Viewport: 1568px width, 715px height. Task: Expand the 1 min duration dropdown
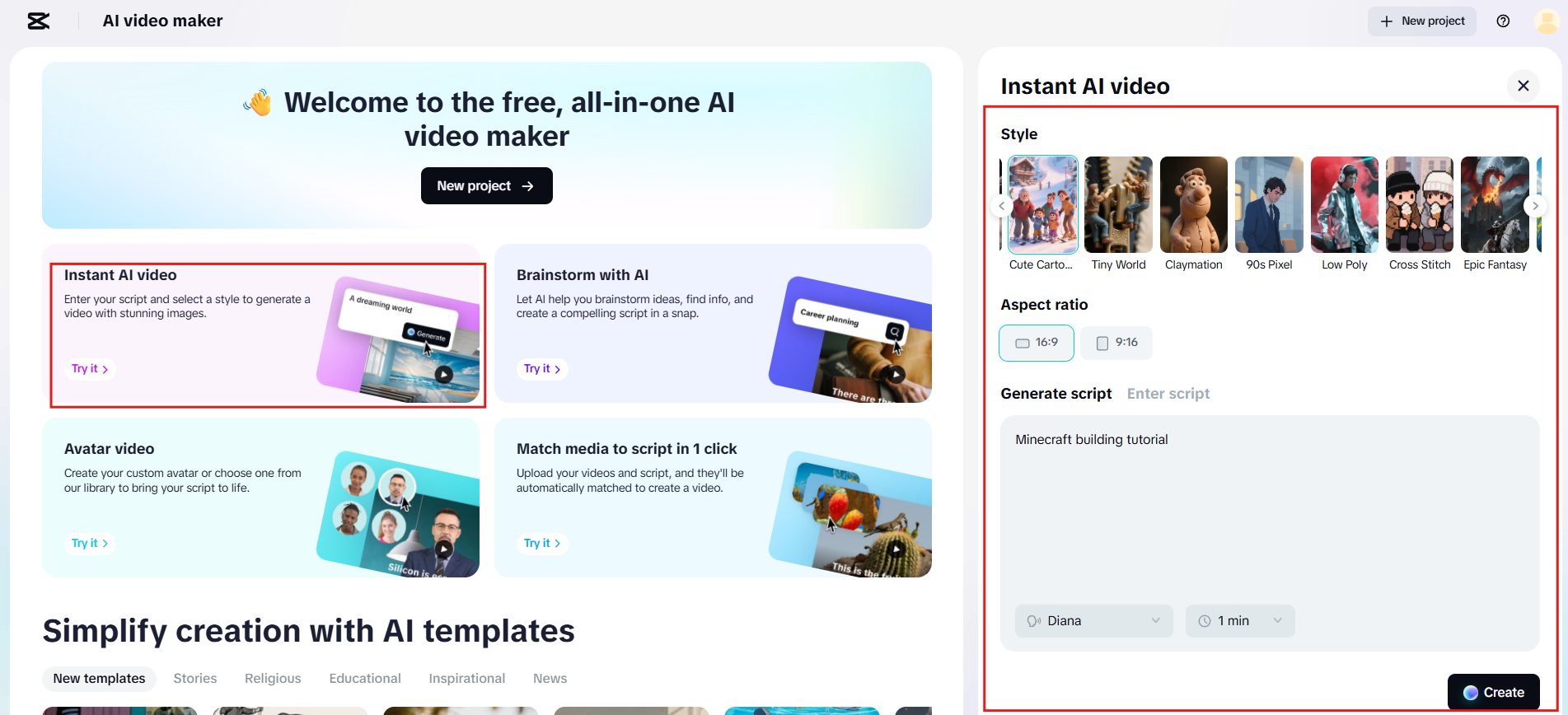1240,621
